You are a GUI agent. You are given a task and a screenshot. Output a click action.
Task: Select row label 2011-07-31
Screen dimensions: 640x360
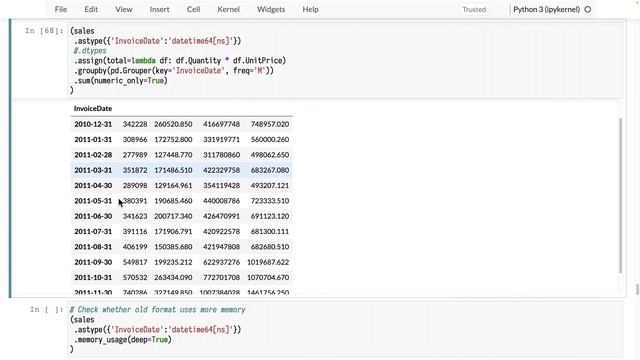93,231
